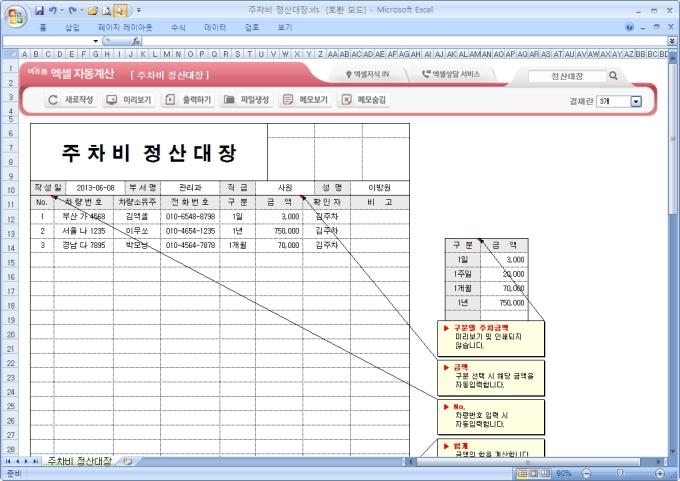Switch to Page Layout view icon

(534, 473)
